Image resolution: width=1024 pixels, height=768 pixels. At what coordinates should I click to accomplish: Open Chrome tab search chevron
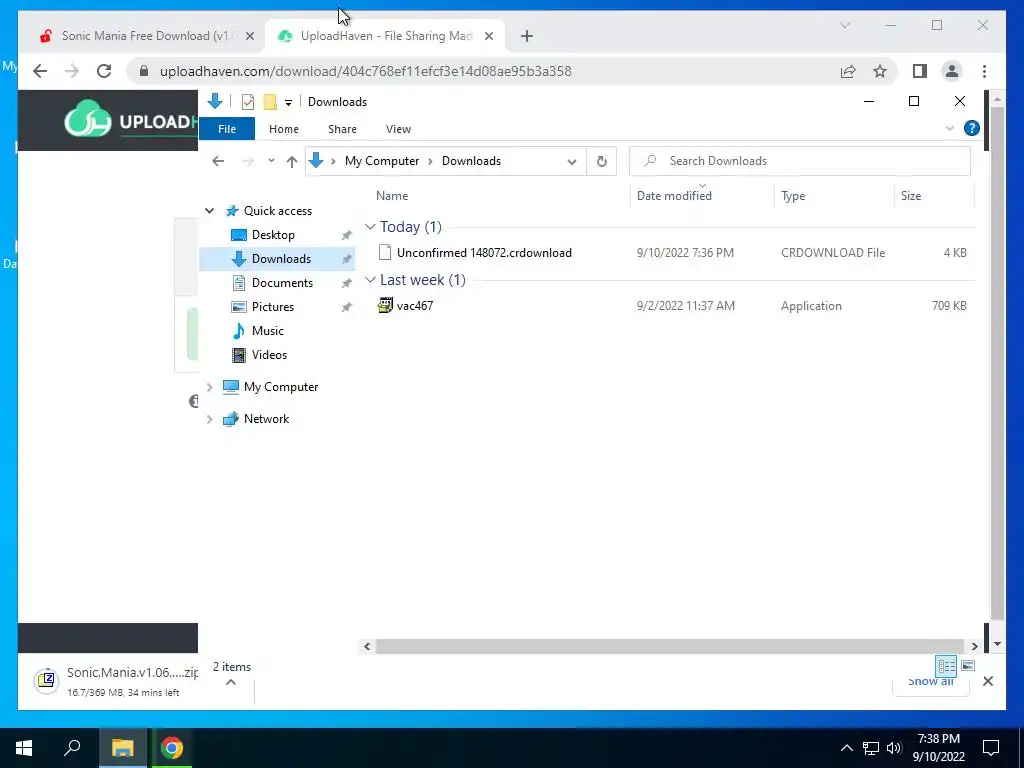(845, 25)
